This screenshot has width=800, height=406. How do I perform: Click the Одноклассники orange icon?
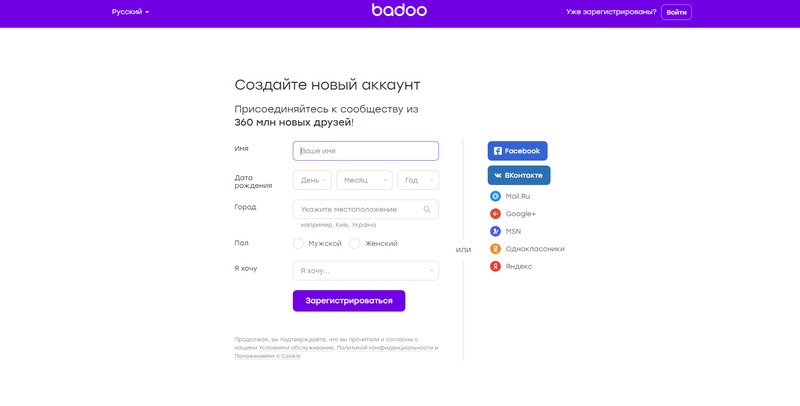pos(495,249)
